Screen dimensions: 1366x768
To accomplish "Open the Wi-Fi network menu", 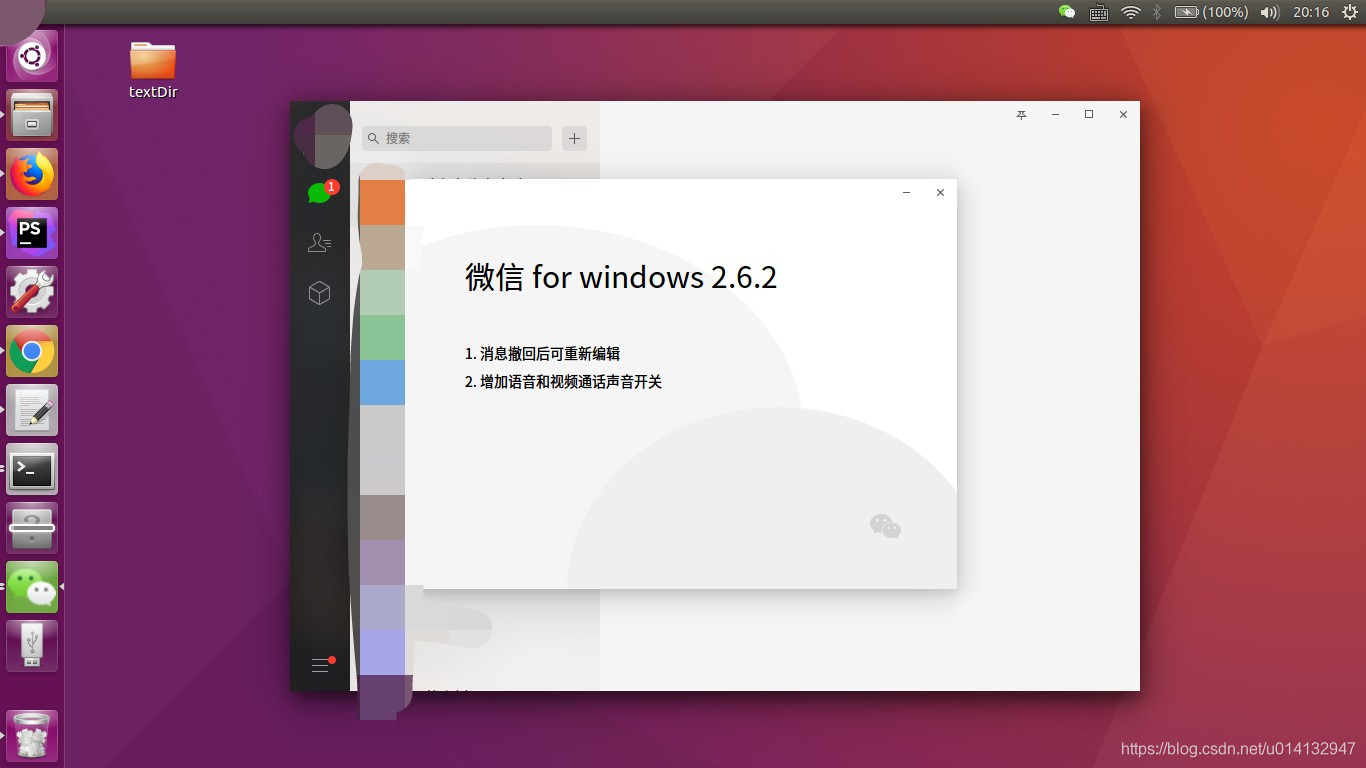I will coord(1130,12).
